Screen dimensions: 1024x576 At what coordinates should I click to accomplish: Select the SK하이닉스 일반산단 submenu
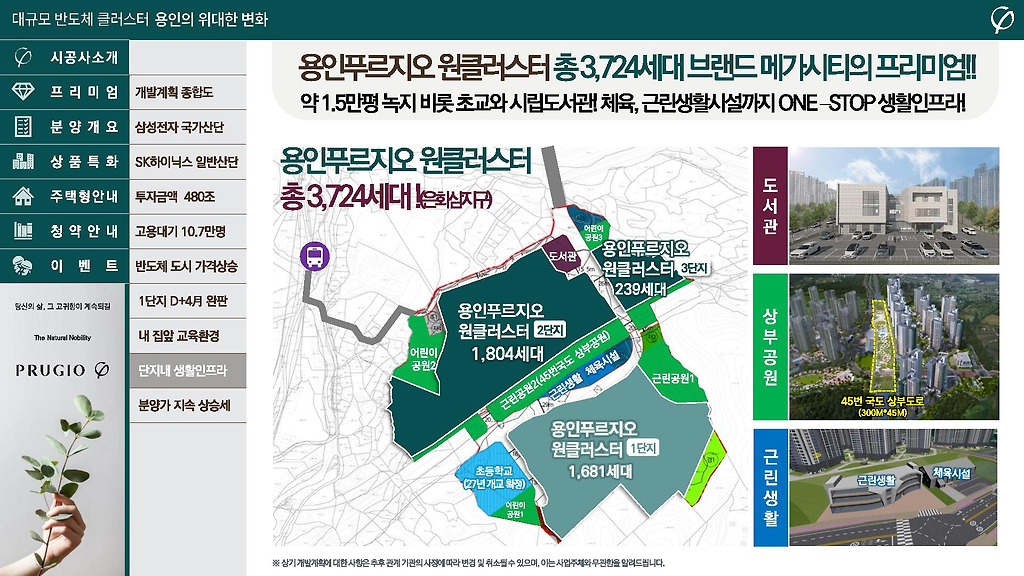coord(188,161)
